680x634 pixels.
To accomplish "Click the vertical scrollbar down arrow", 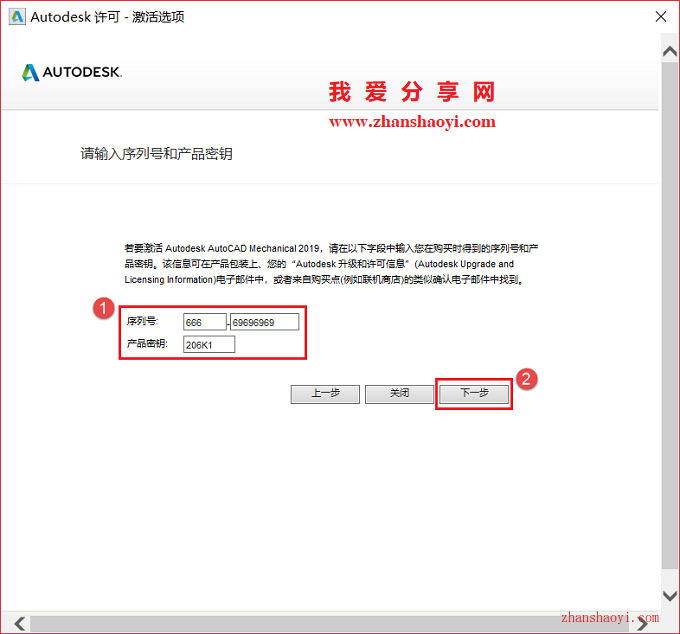I will point(670,596).
